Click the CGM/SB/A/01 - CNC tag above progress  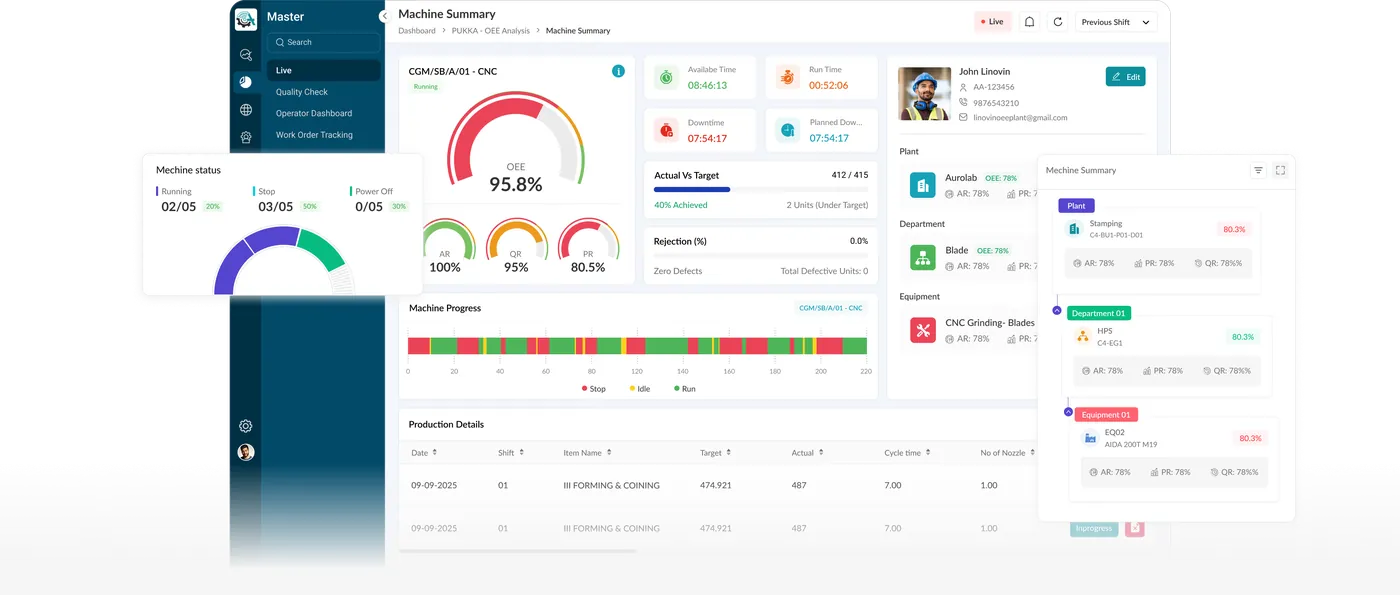click(x=831, y=308)
